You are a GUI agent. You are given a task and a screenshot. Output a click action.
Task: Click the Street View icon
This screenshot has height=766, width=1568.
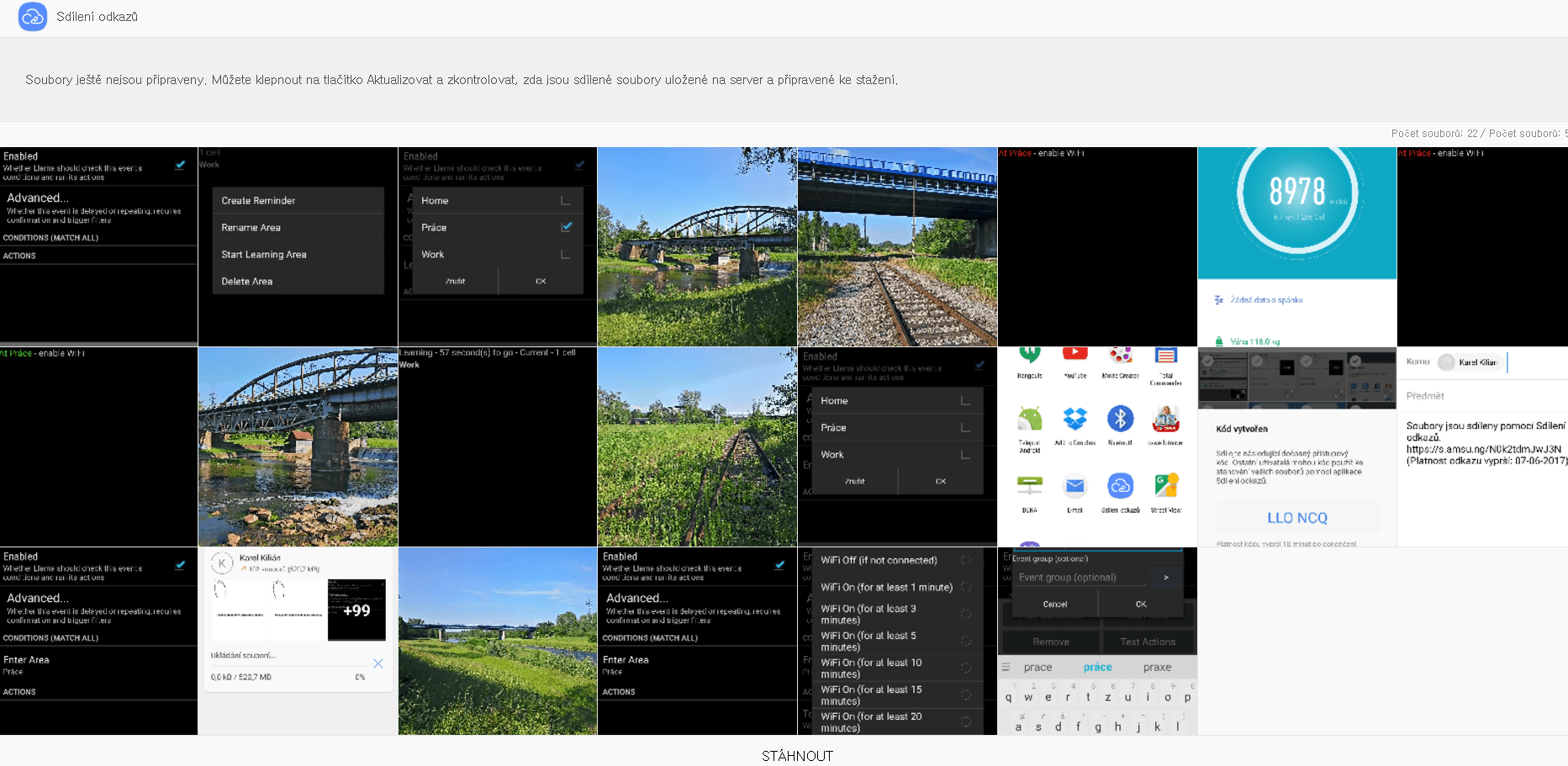pyautogui.click(x=1166, y=485)
